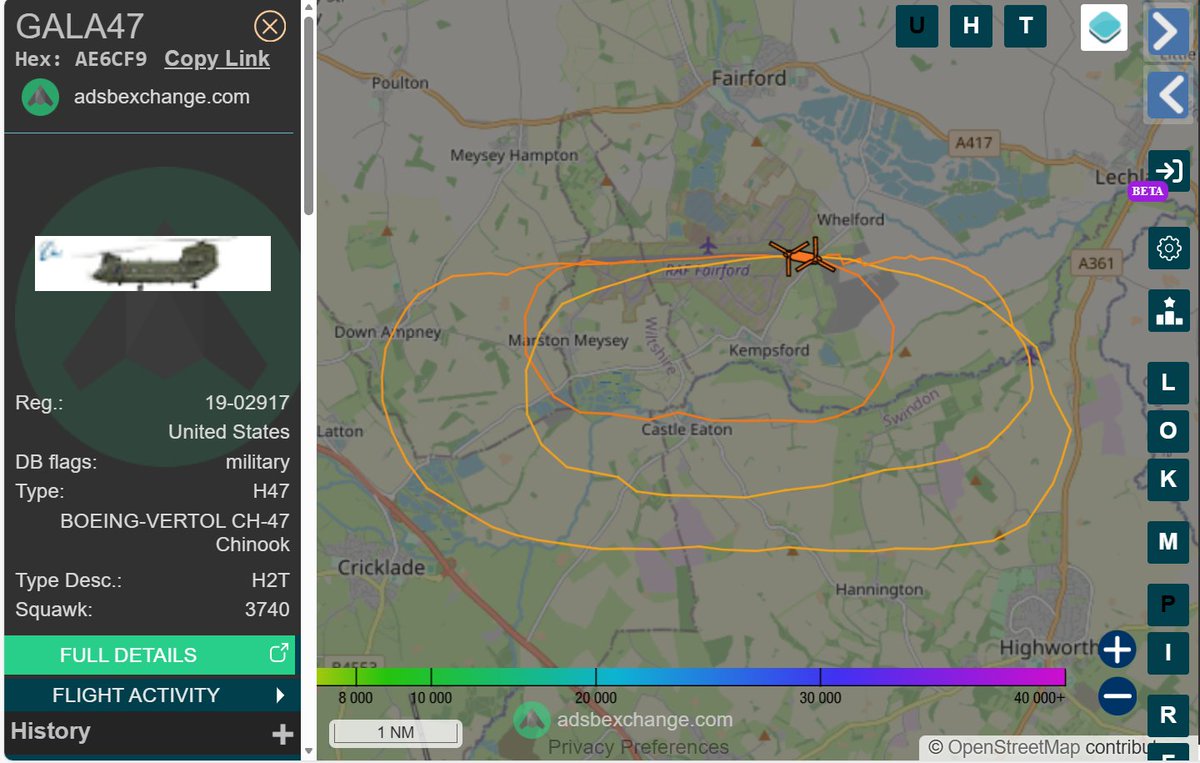Toggle the L map option button
1200x763 pixels.
[x=1168, y=383]
